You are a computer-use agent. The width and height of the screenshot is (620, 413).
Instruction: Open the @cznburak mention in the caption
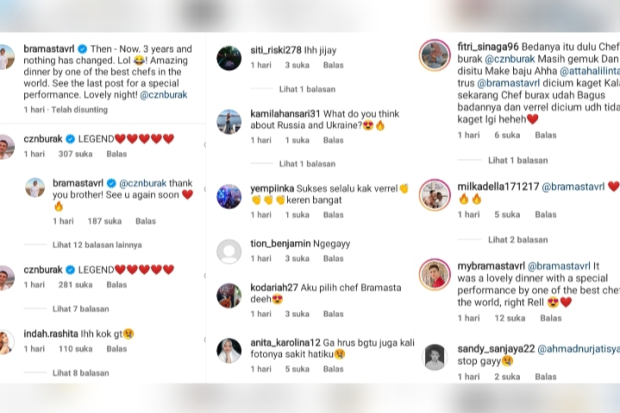[163, 95]
